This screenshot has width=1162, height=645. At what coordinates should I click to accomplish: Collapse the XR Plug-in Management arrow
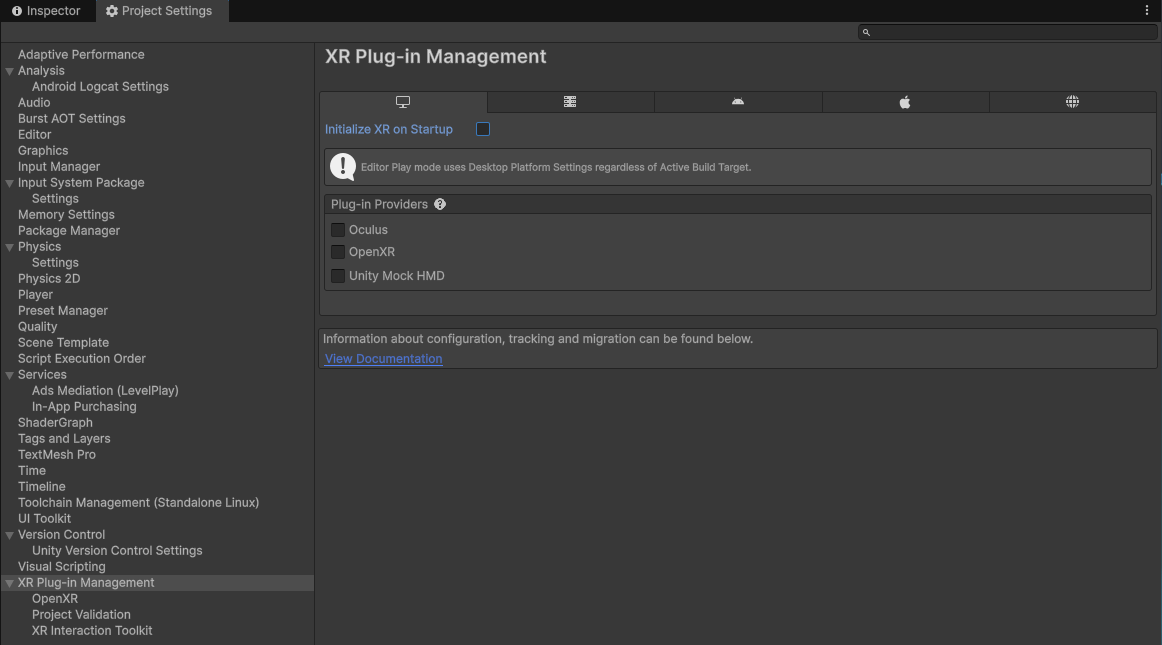pos(10,583)
